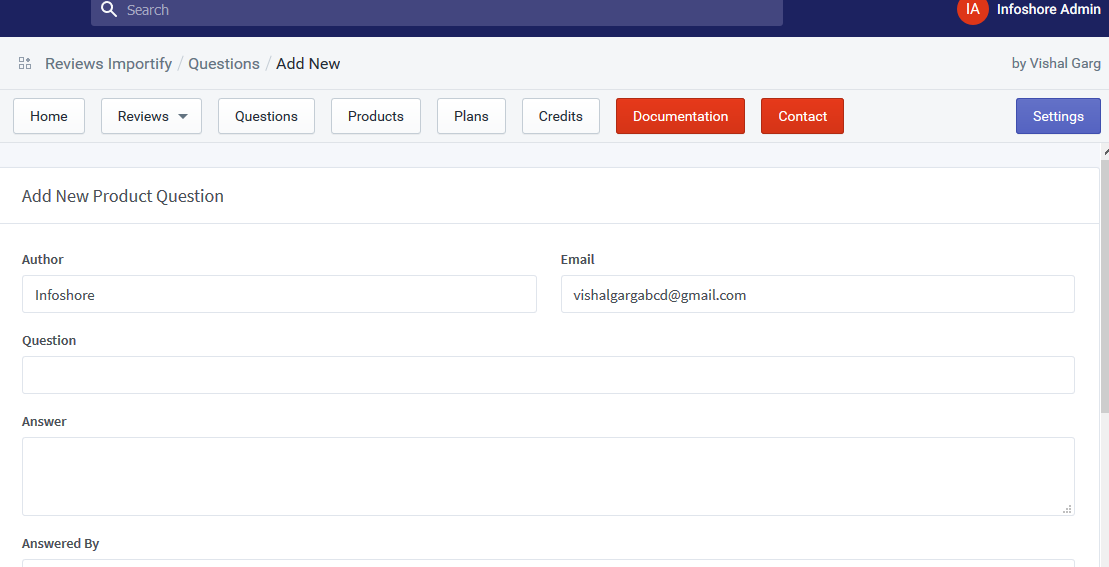Viewport: 1109px width, 567px height.
Task: Click the 'Author' field label
Action: pyautogui.click(x=42, y=259)
